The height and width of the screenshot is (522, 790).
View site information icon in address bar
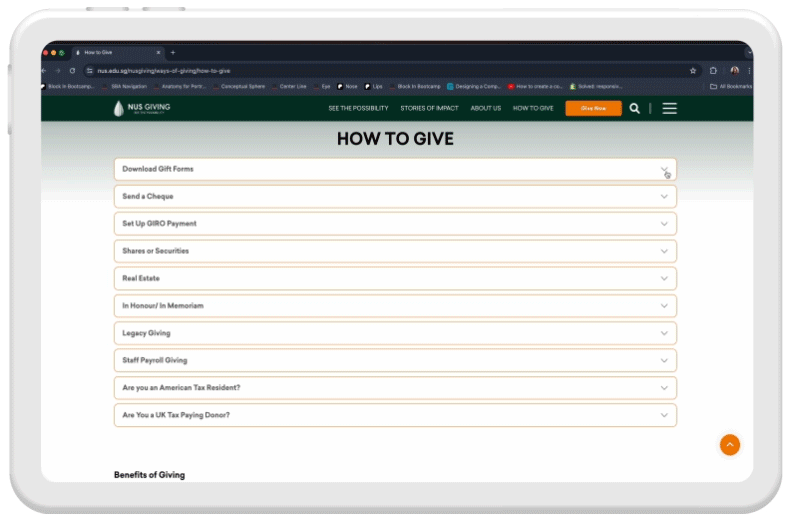tap(90, 71)
